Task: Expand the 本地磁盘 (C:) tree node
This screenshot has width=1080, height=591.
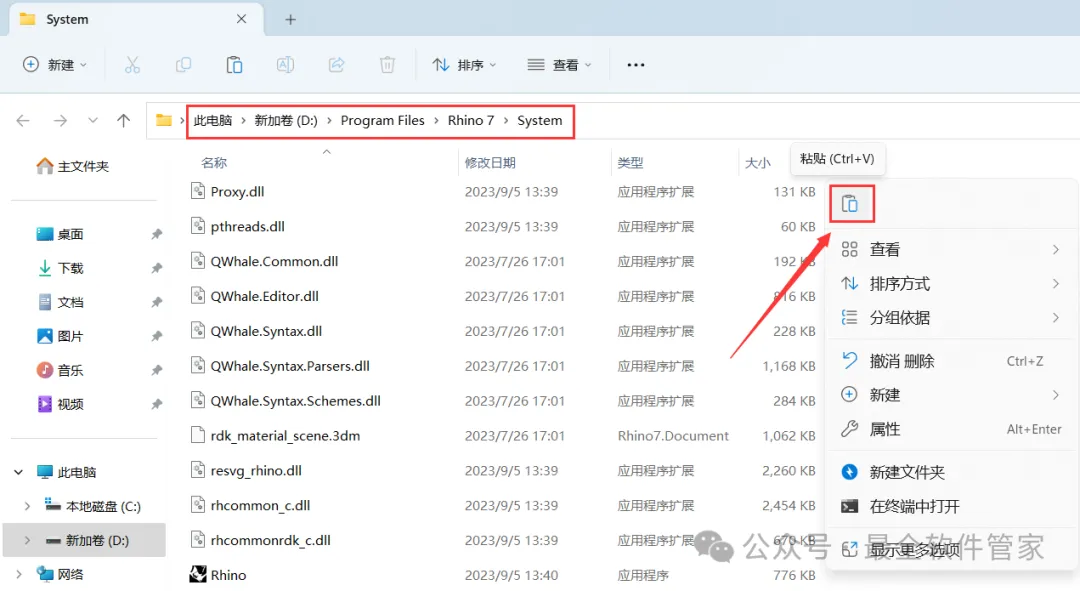Action: 27,506
